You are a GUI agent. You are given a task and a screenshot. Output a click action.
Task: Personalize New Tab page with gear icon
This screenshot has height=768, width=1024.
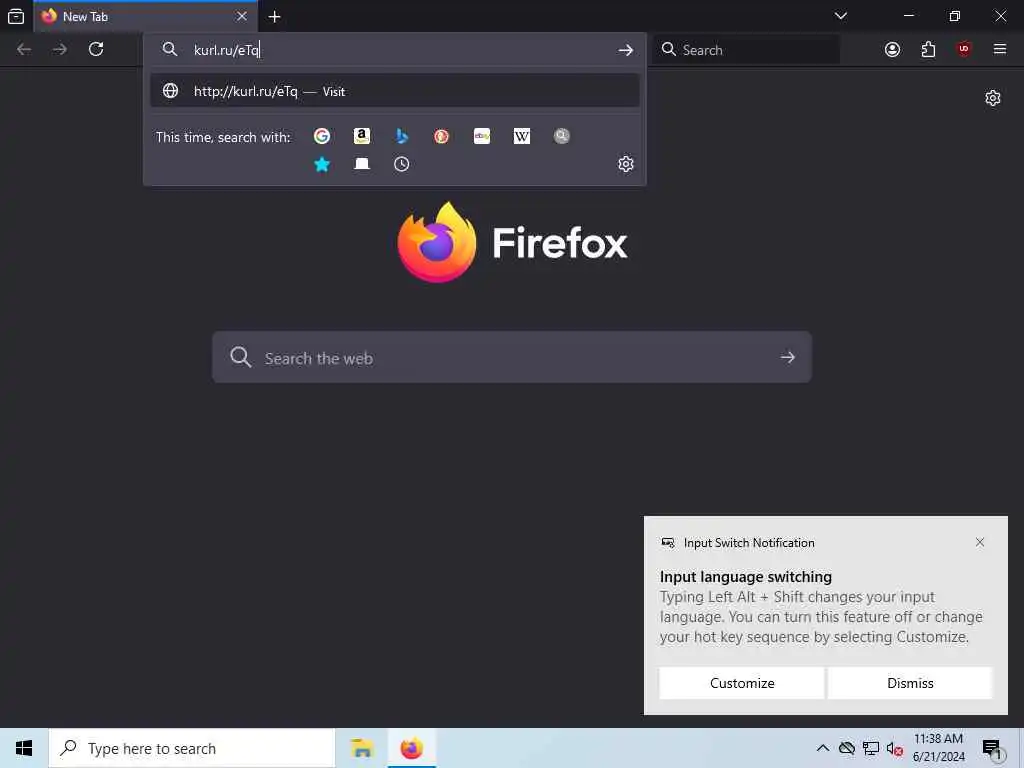click(993, 98)
